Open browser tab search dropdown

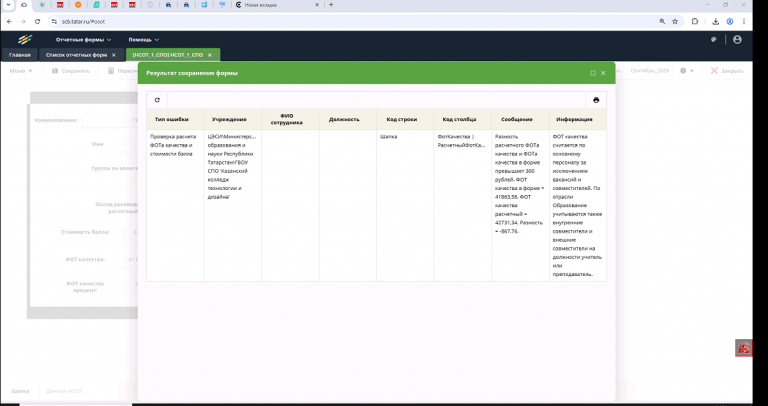tap(8, 5)
